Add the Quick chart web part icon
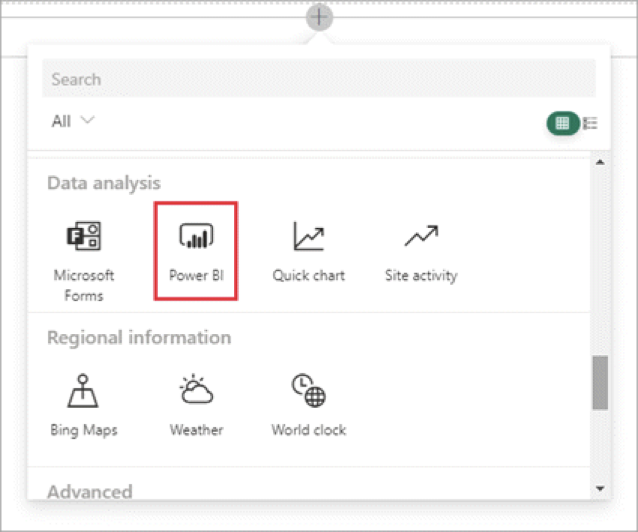The image size is (638, 532). point(308,237)
